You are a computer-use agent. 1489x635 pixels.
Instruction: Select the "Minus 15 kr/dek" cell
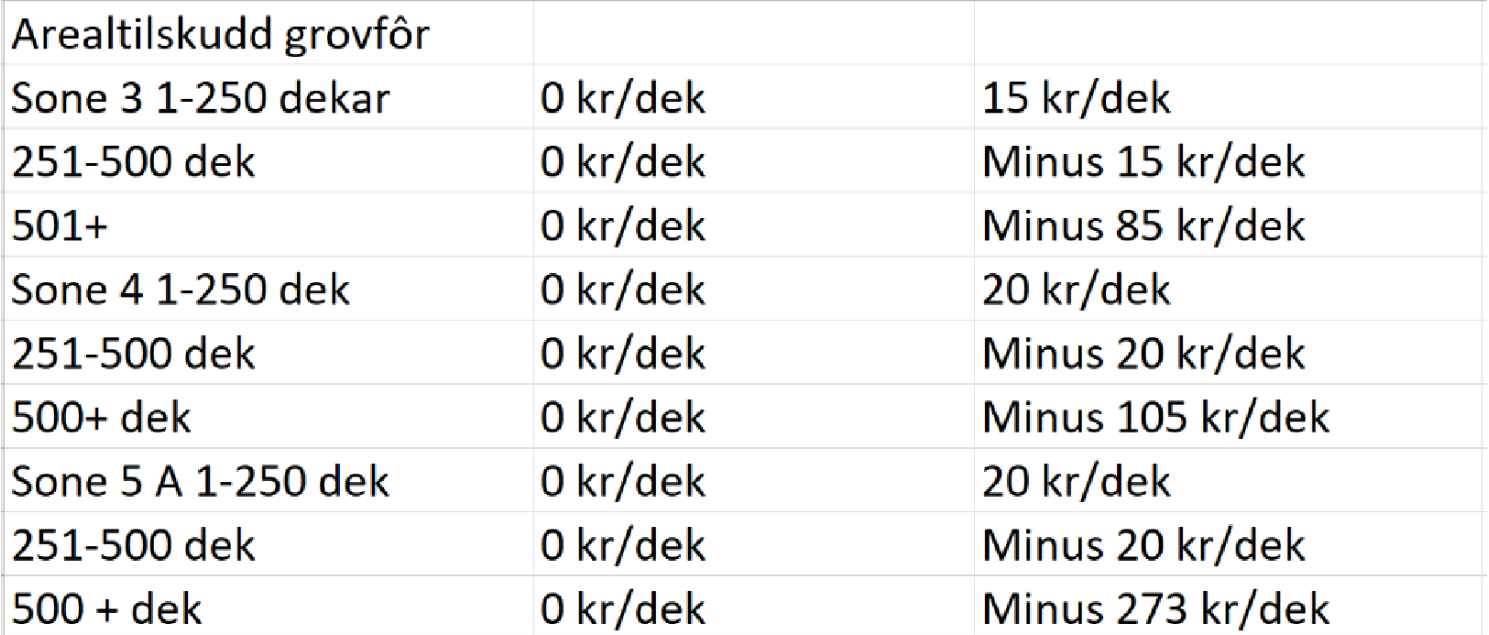pyautogui.click(x=1144, y=162)
